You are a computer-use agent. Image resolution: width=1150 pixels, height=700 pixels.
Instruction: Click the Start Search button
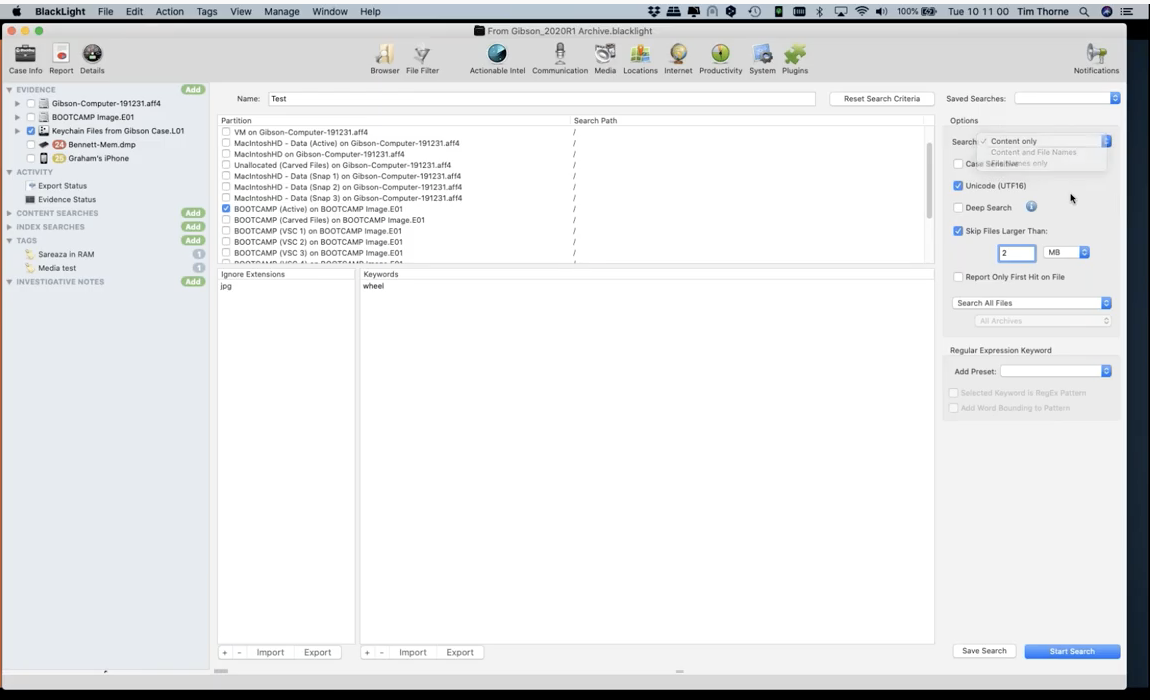[x=1071, y=651]
